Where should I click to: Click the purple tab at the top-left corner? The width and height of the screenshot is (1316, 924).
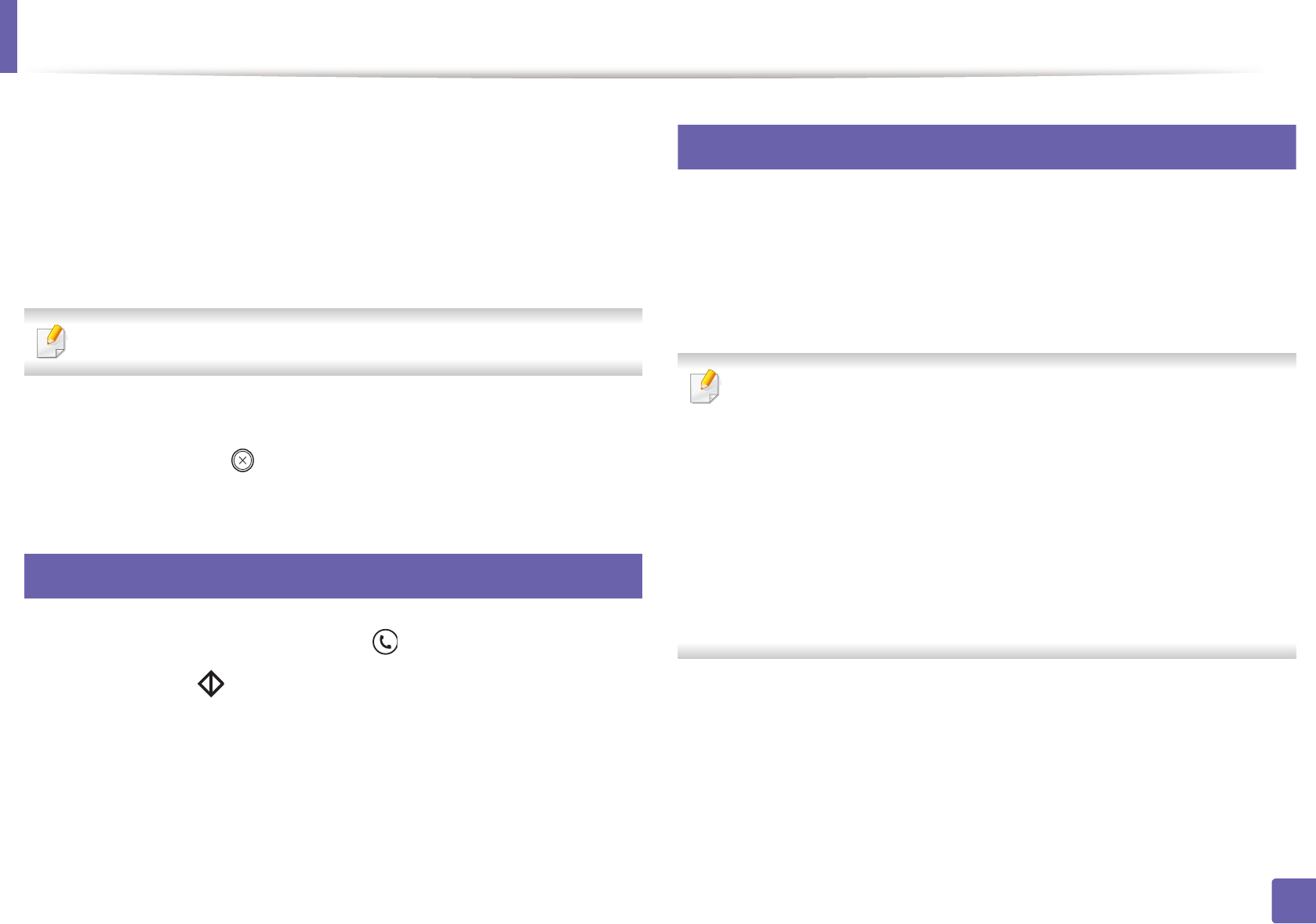pyautogui.click(x=8, y=36)
